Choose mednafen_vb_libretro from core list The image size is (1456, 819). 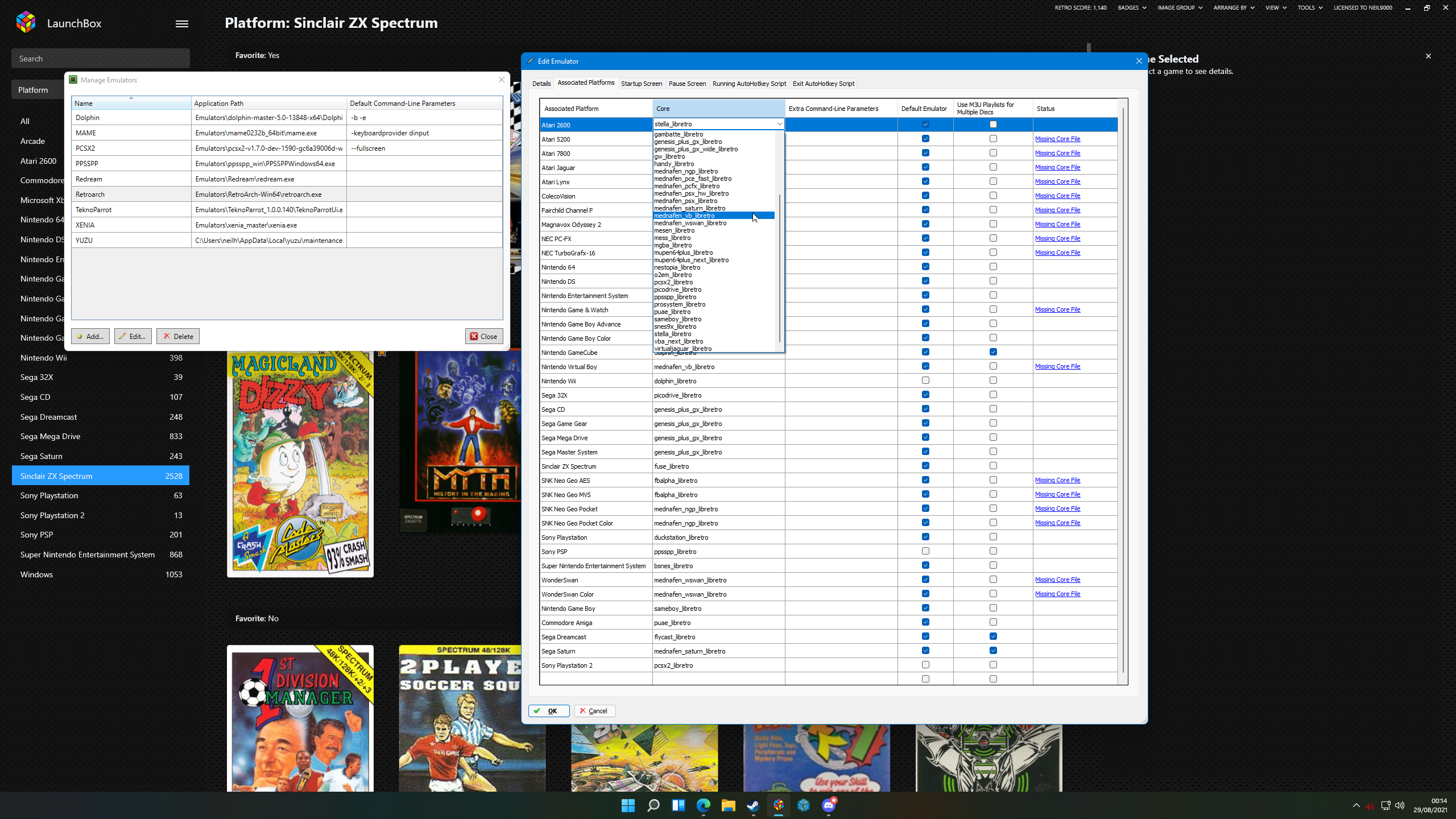click(714, 216)
